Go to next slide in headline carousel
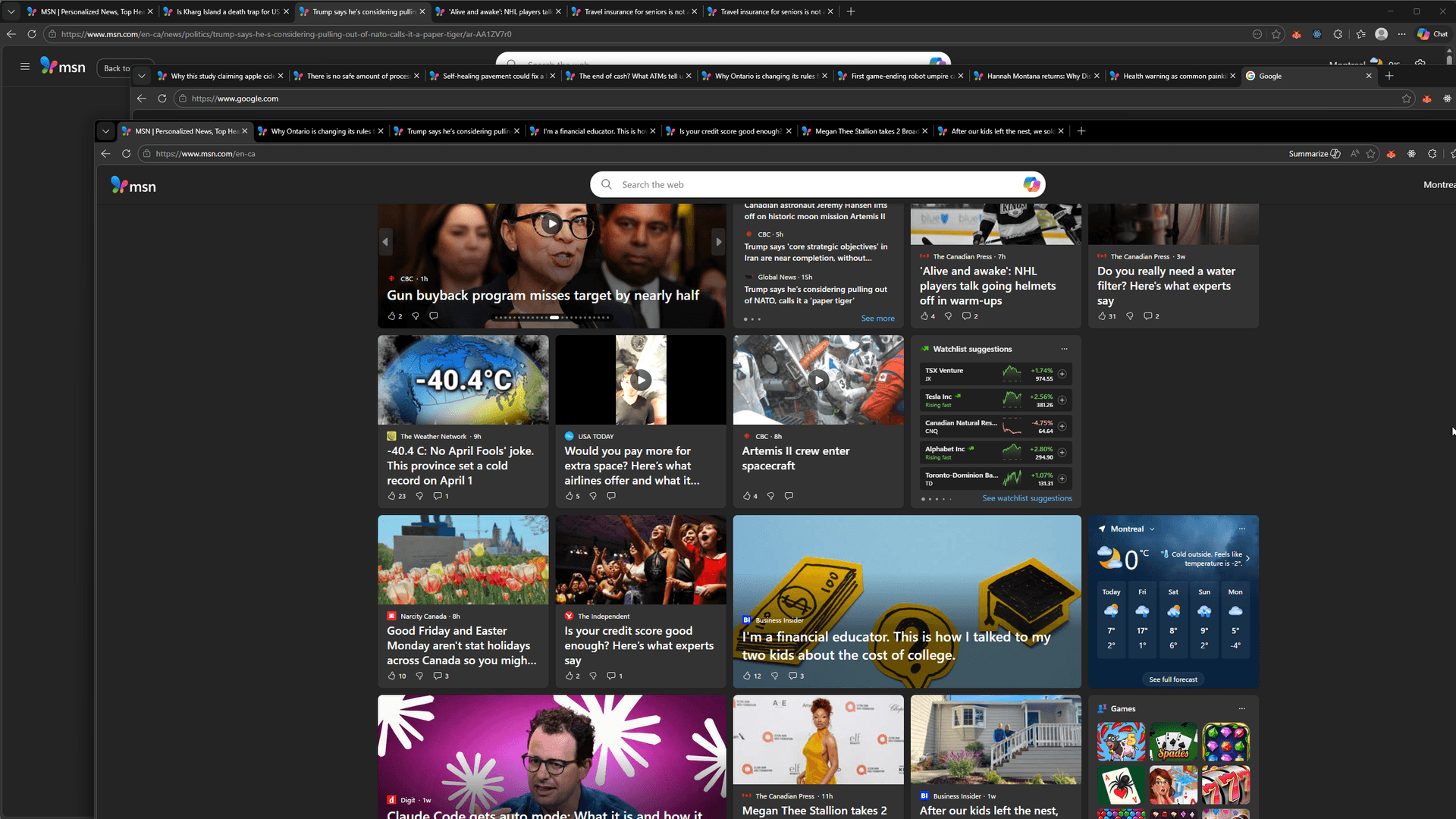This screenshot has height=819, width=1456. coord(718,242)
